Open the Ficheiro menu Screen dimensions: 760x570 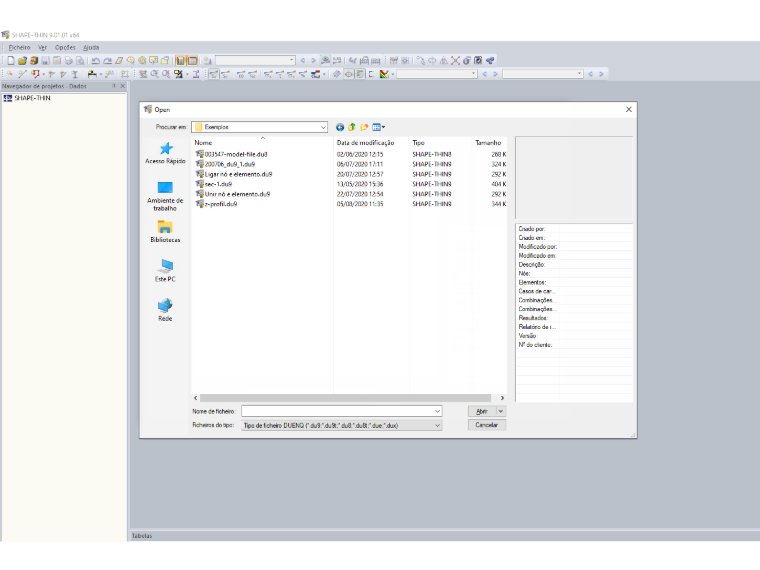tap(19, 48)
